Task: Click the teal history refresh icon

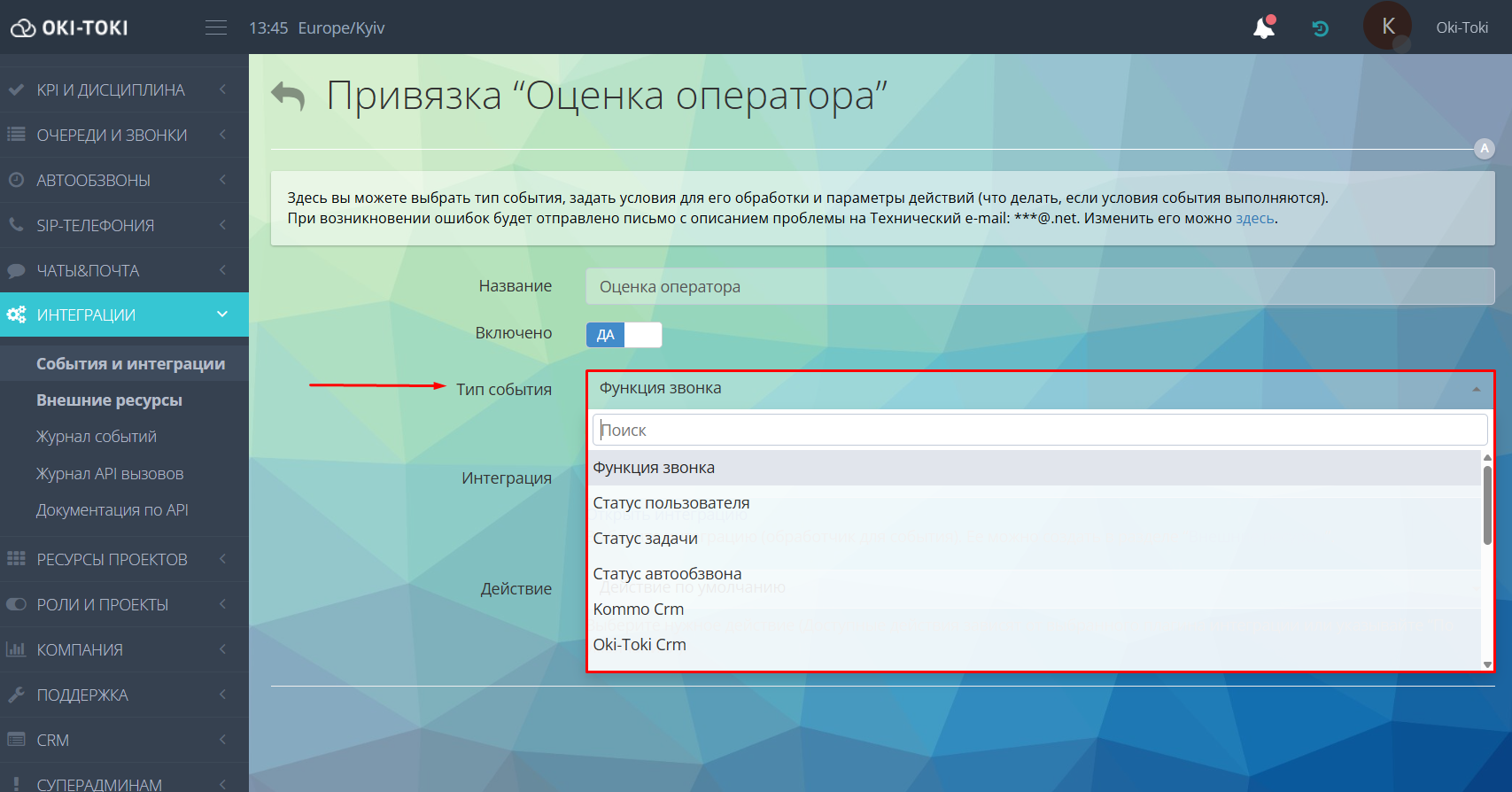Action: point(1320,28)
